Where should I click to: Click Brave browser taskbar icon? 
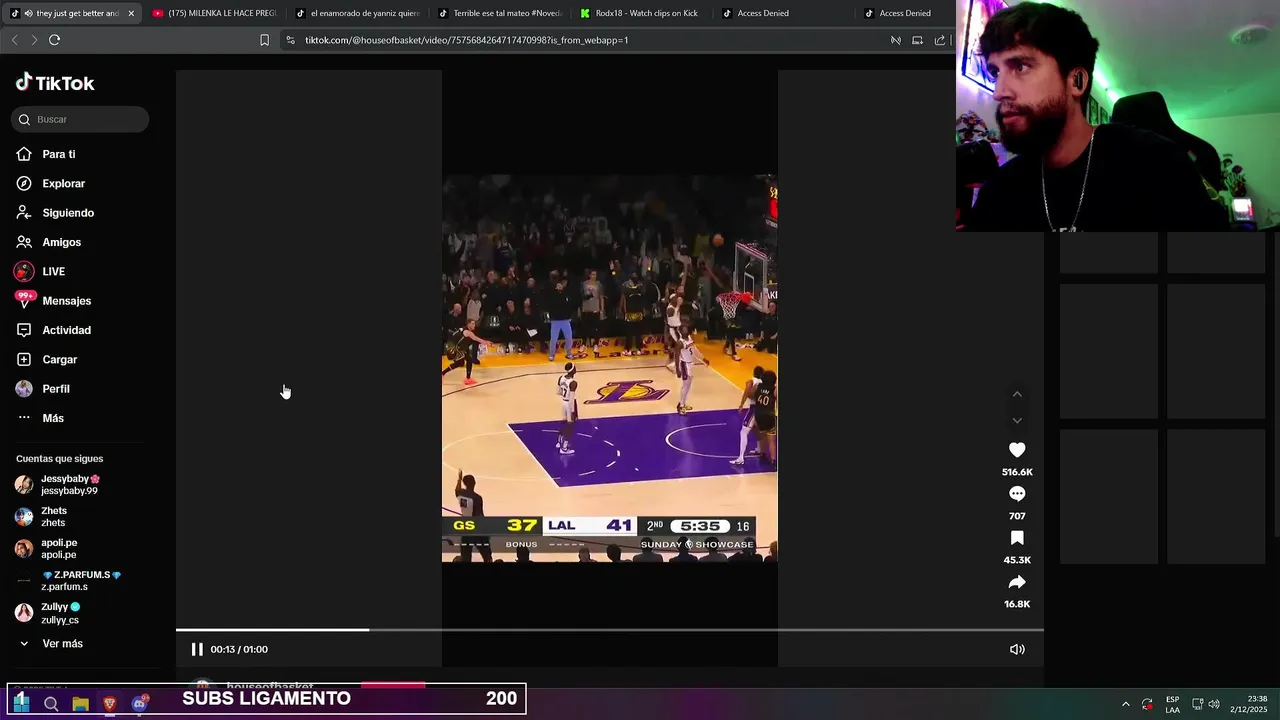110,703
